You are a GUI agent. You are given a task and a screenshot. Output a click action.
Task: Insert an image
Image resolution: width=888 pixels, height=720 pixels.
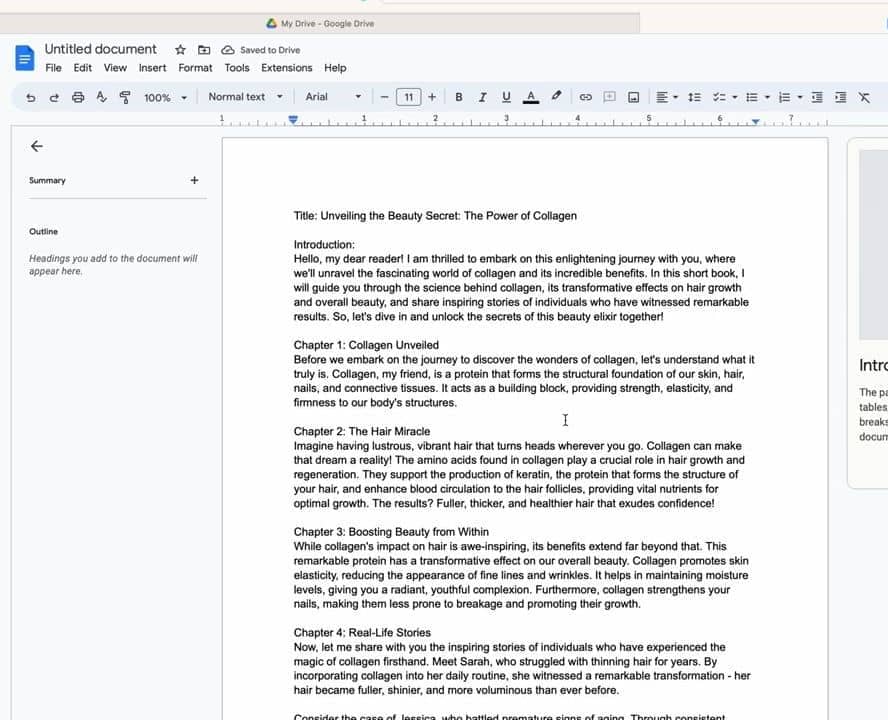633,97
